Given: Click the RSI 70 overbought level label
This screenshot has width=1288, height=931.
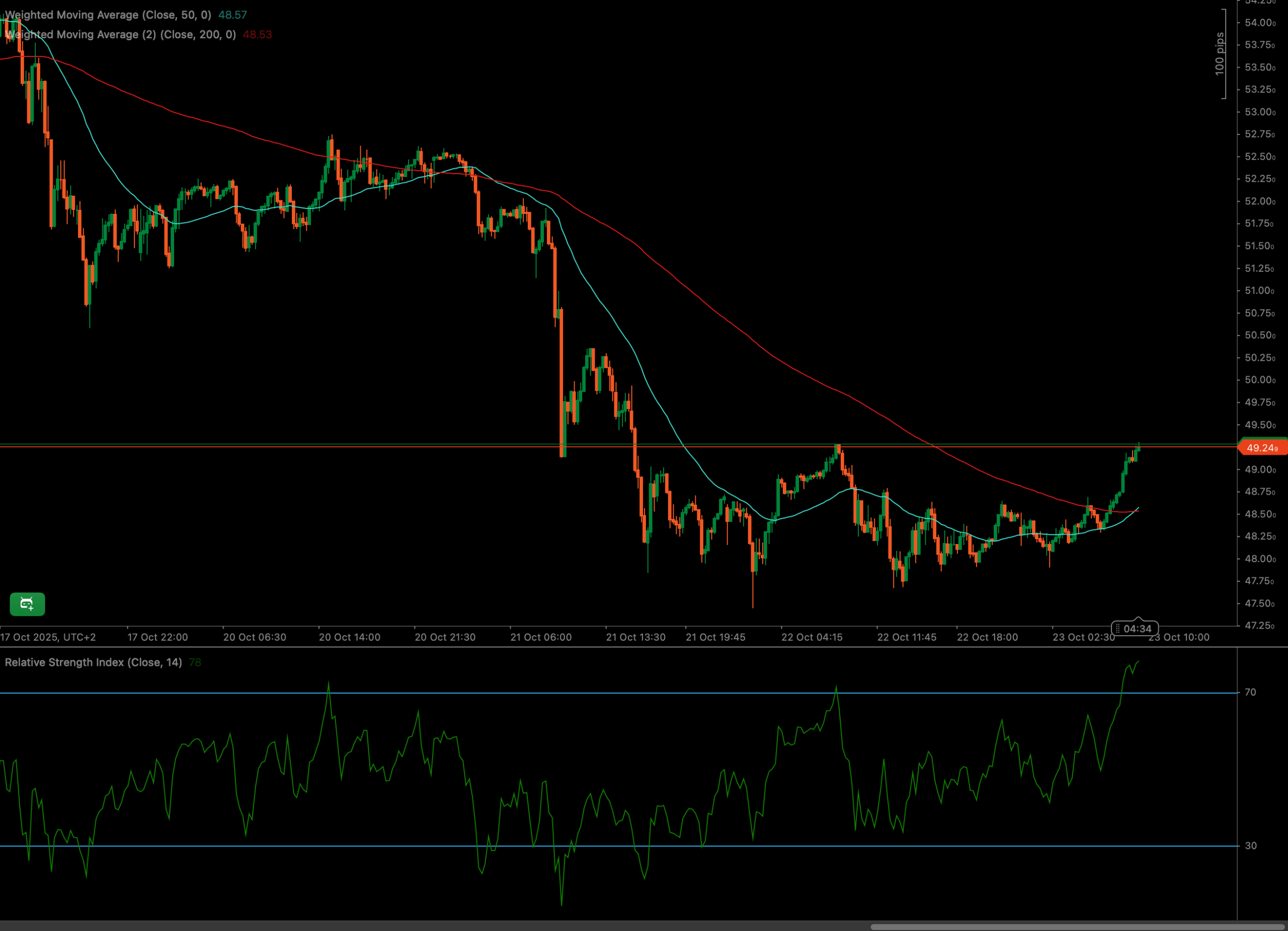Looking at the screenshot, I should coord(1250,692).
